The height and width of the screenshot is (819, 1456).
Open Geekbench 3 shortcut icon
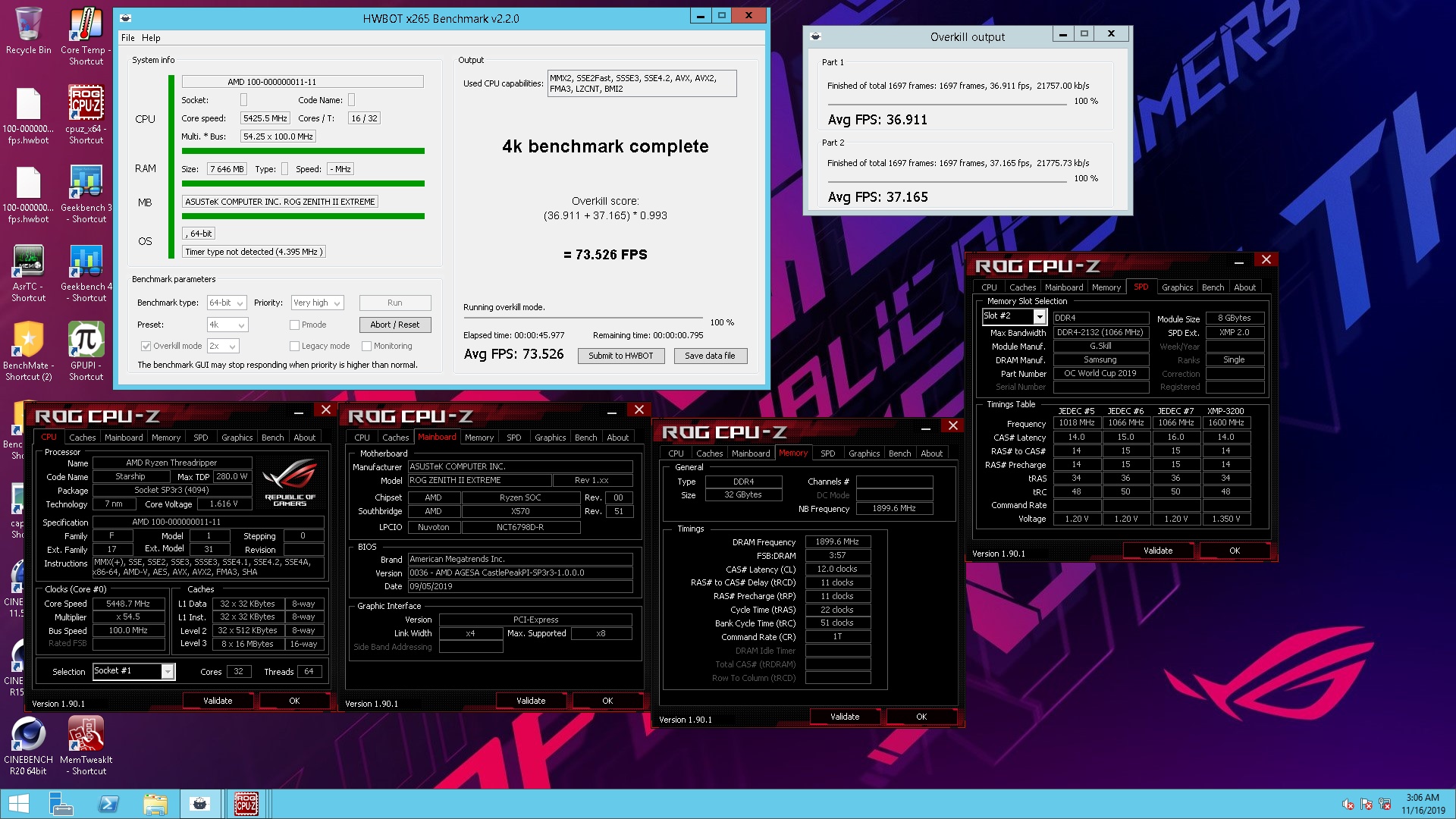(x=86, y=194)
